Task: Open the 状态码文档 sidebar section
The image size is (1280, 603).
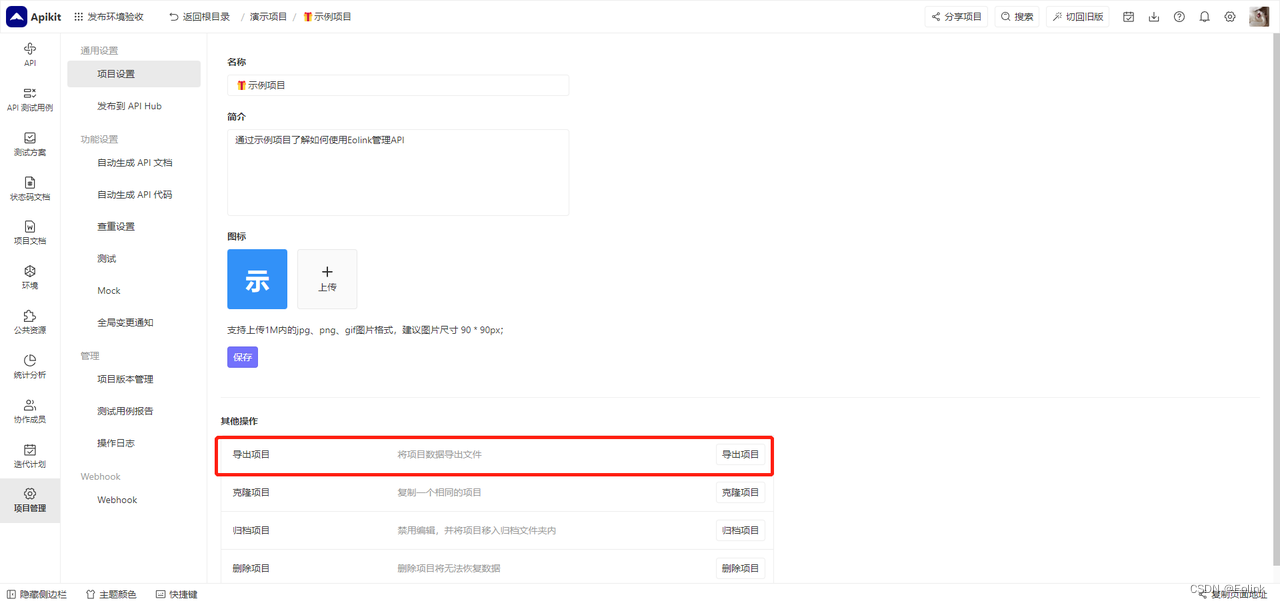Action: [30, 190]
